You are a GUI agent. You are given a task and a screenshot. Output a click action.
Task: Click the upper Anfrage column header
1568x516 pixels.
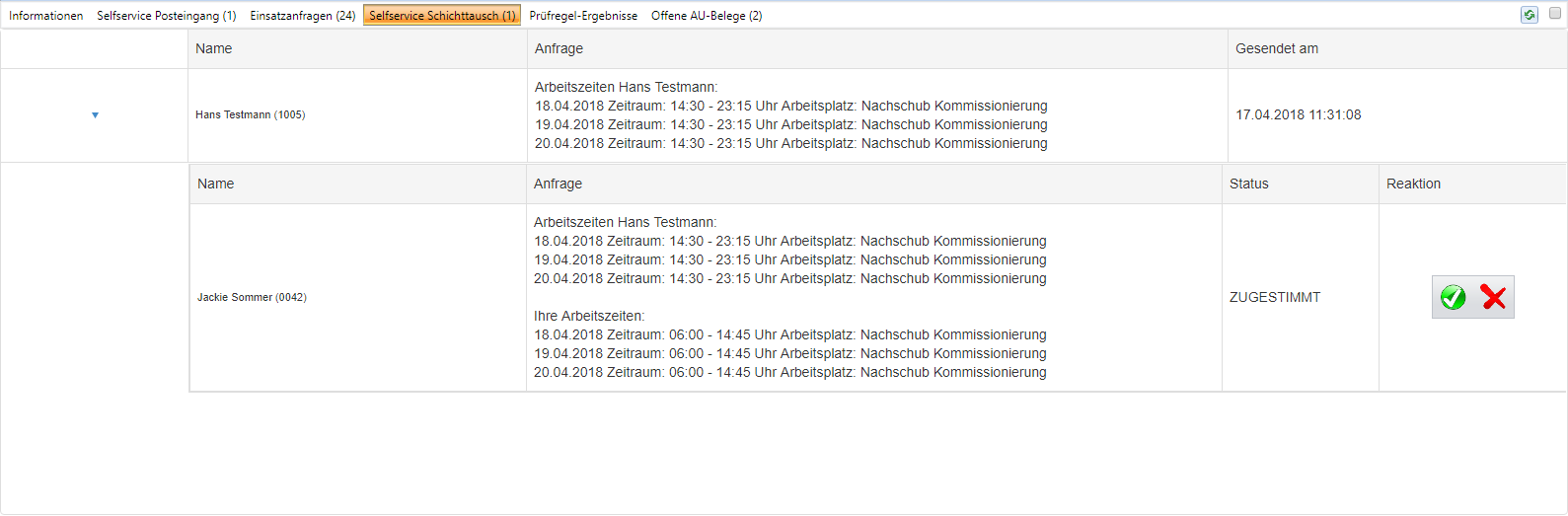tap(877, 48)
